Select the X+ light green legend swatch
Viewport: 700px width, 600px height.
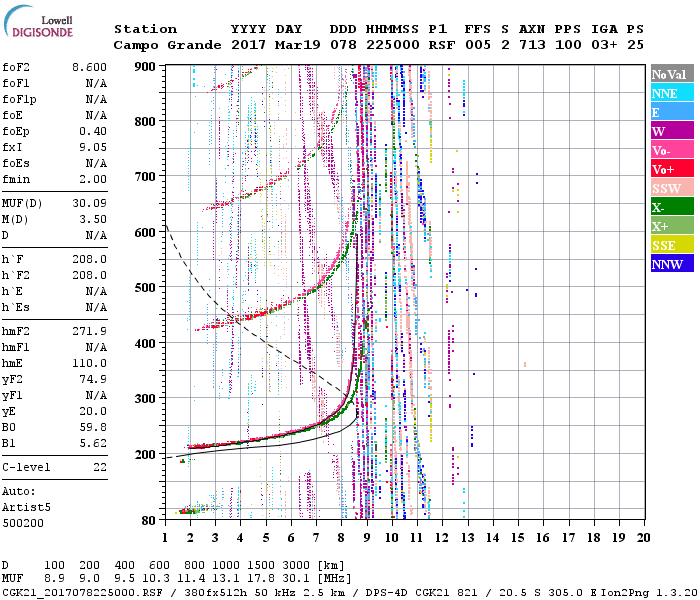672,226
